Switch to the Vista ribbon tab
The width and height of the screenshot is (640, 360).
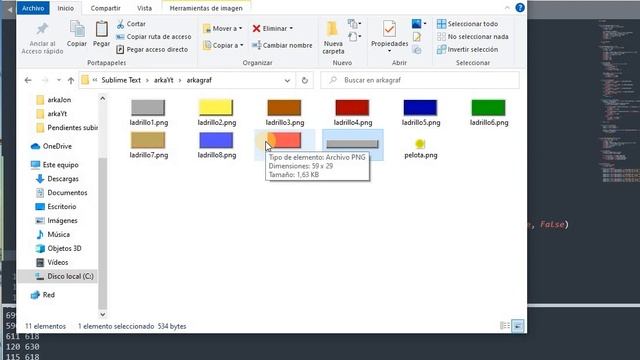click(144, 8)
